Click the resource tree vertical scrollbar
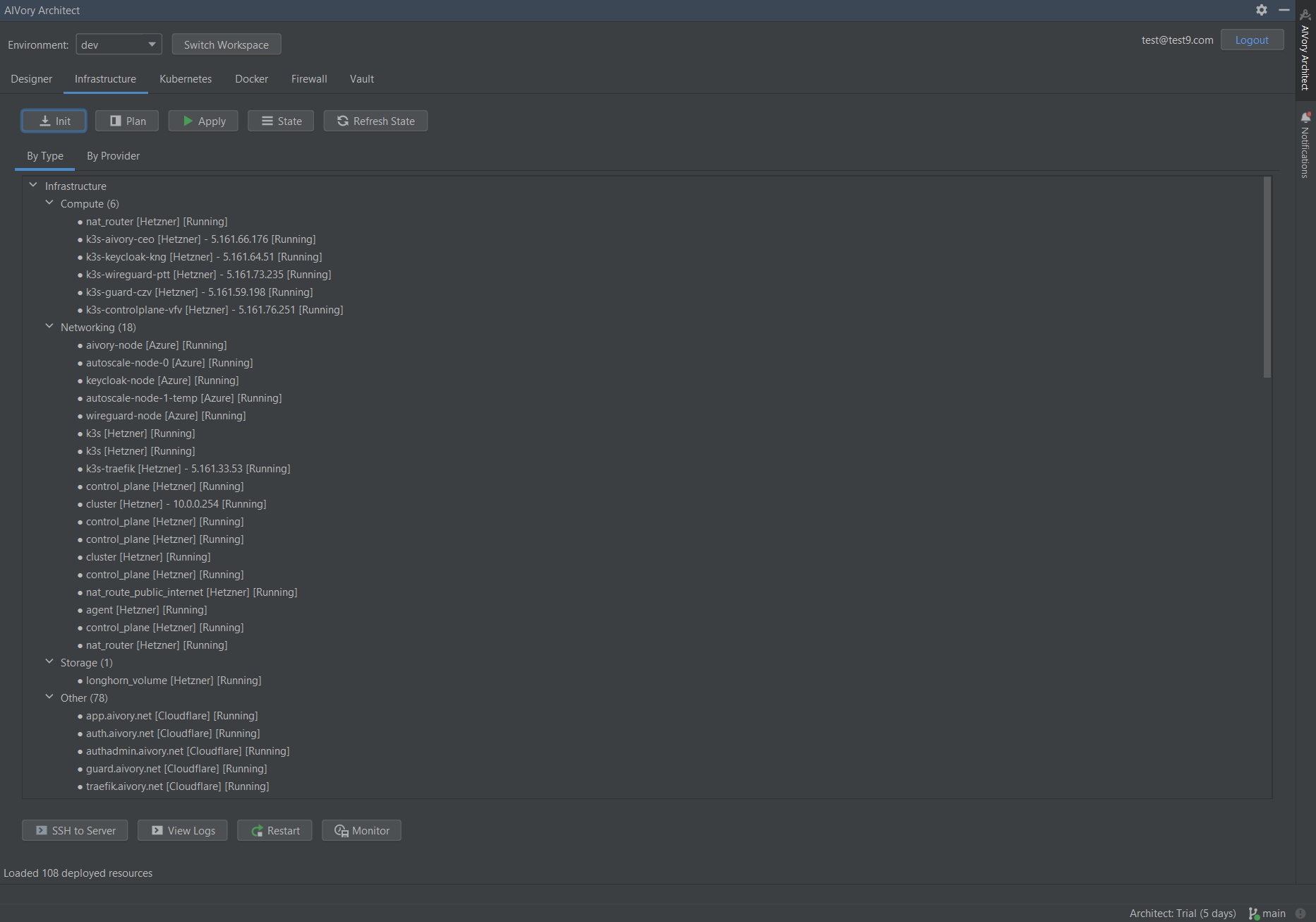 (1267, 277)
